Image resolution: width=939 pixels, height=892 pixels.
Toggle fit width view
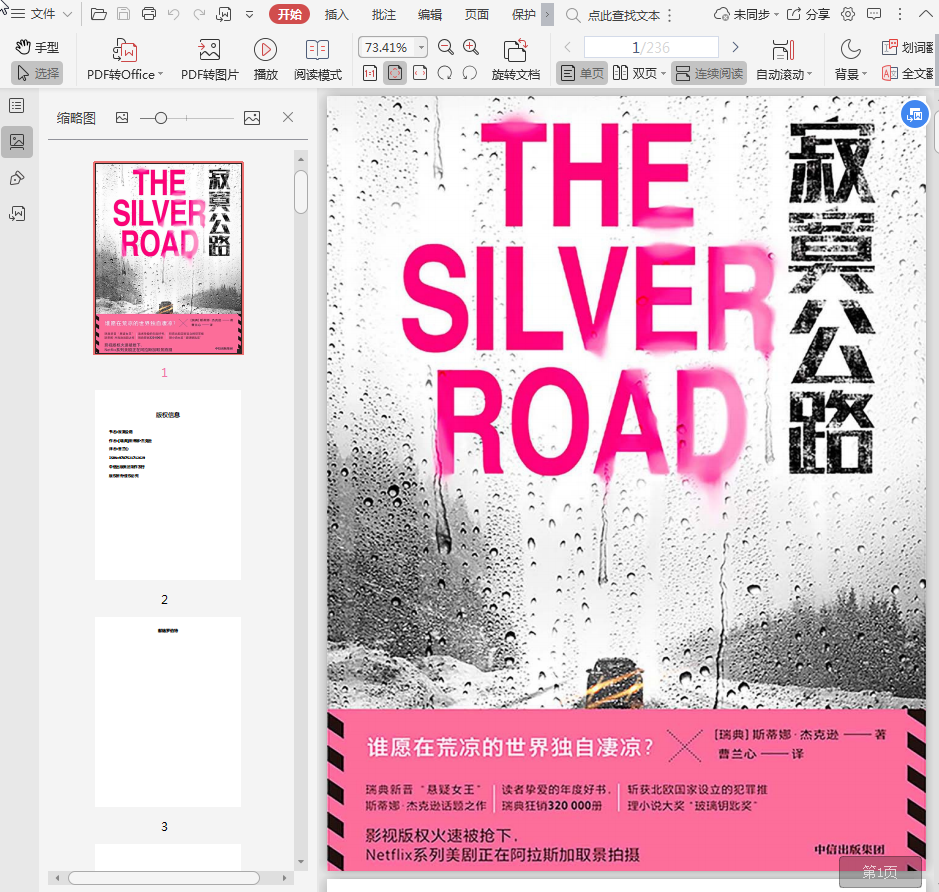pos(420,73)
